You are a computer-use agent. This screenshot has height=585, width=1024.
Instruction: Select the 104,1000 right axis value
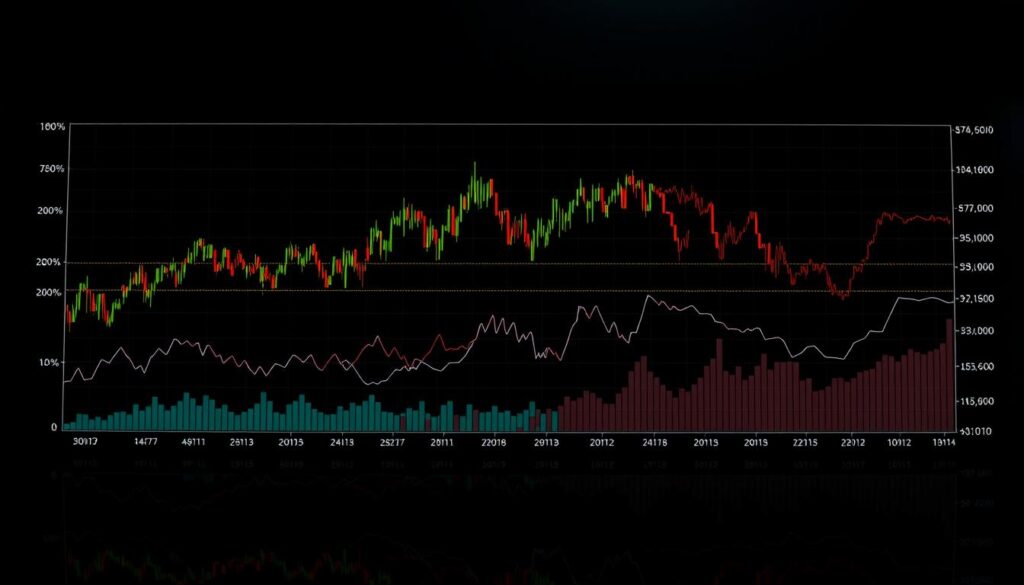pos(974,170)
